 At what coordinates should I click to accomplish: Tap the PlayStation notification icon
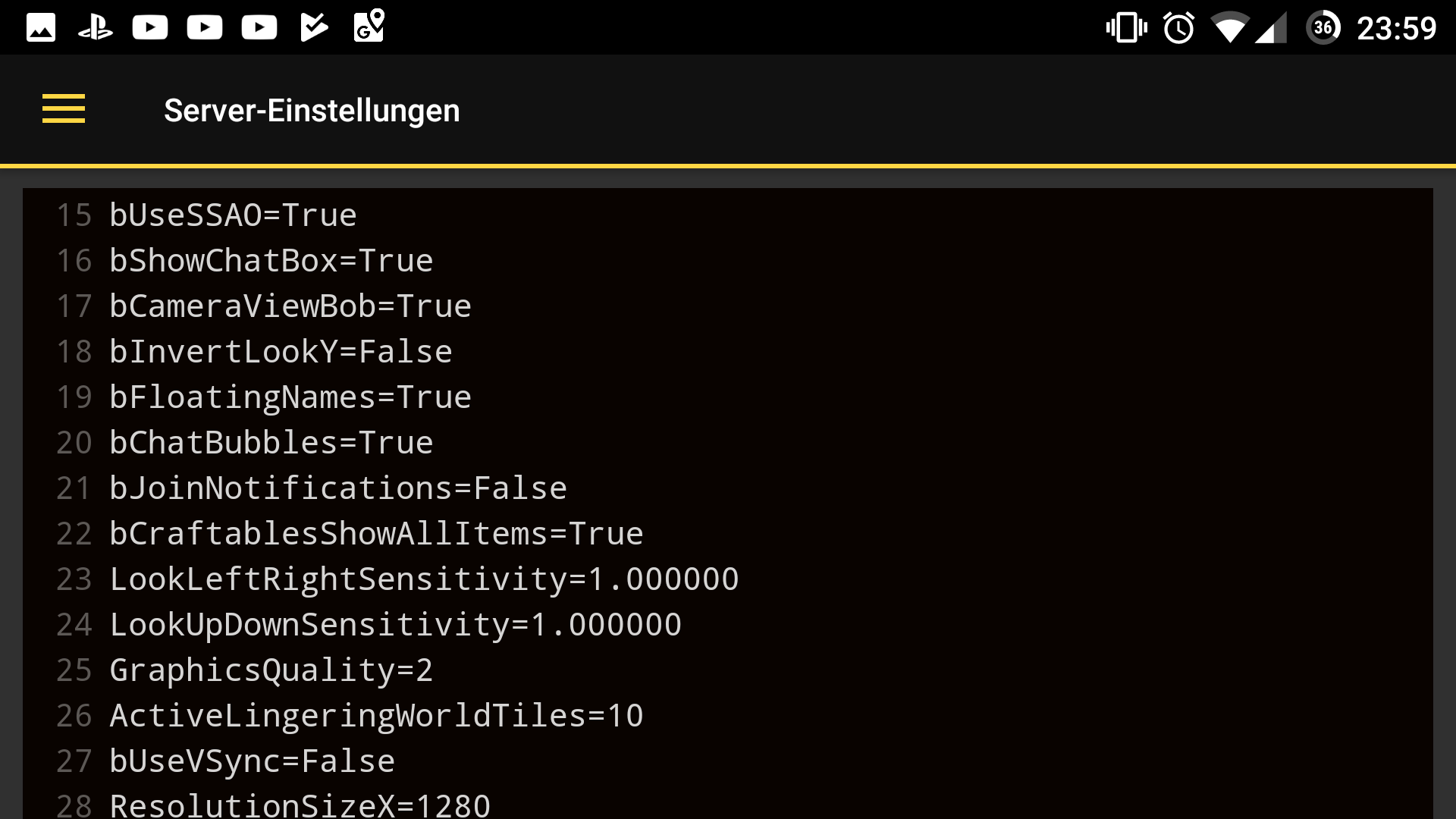(x=96, y=28)
